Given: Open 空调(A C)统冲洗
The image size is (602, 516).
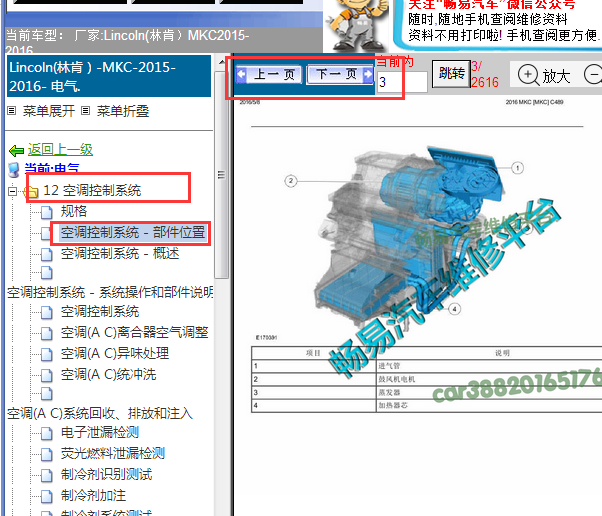Looking at the screenshot, I should (x=108, y=374).
